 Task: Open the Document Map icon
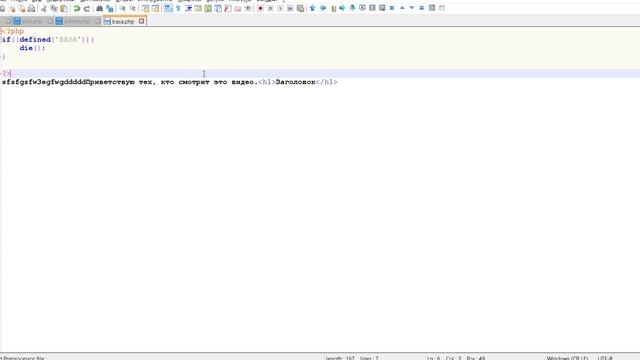click(x=208, y=8)
